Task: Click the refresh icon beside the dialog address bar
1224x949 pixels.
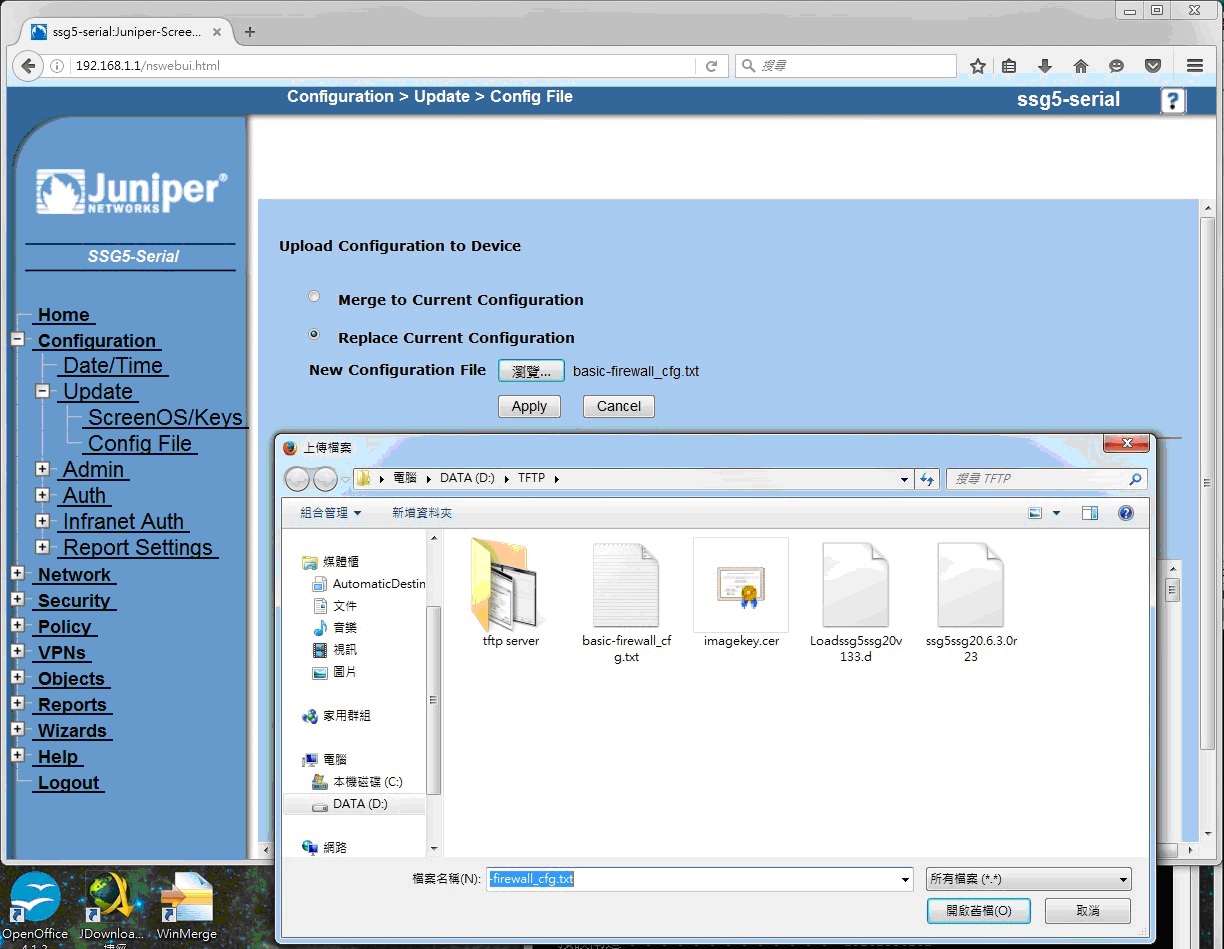Action: pyautogui.click(x=927, y=478)
